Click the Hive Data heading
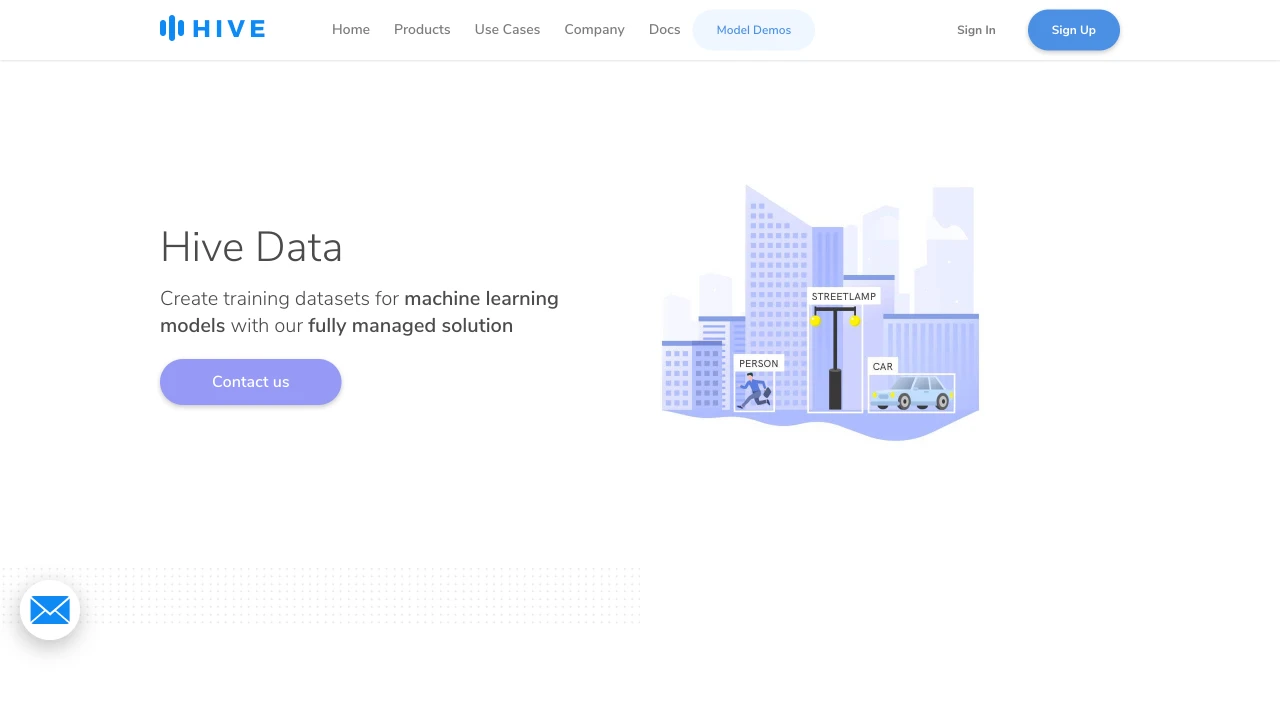Image resolution: width=1280 pixels, height=712 pixels. click(x=251, y=247)
